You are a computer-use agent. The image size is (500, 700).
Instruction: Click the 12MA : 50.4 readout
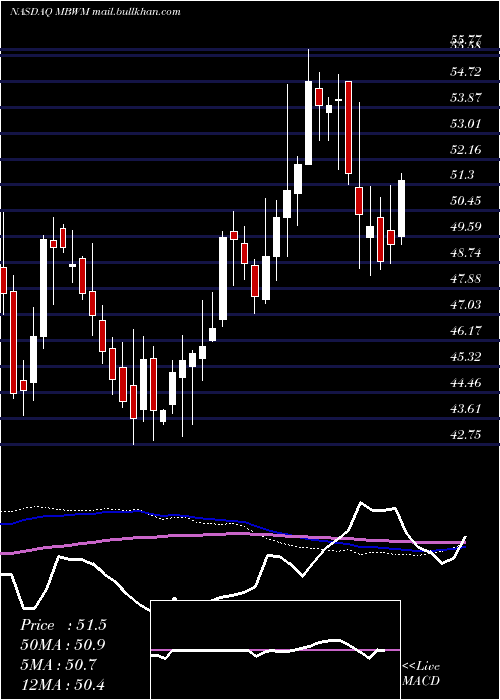point(63,684)
